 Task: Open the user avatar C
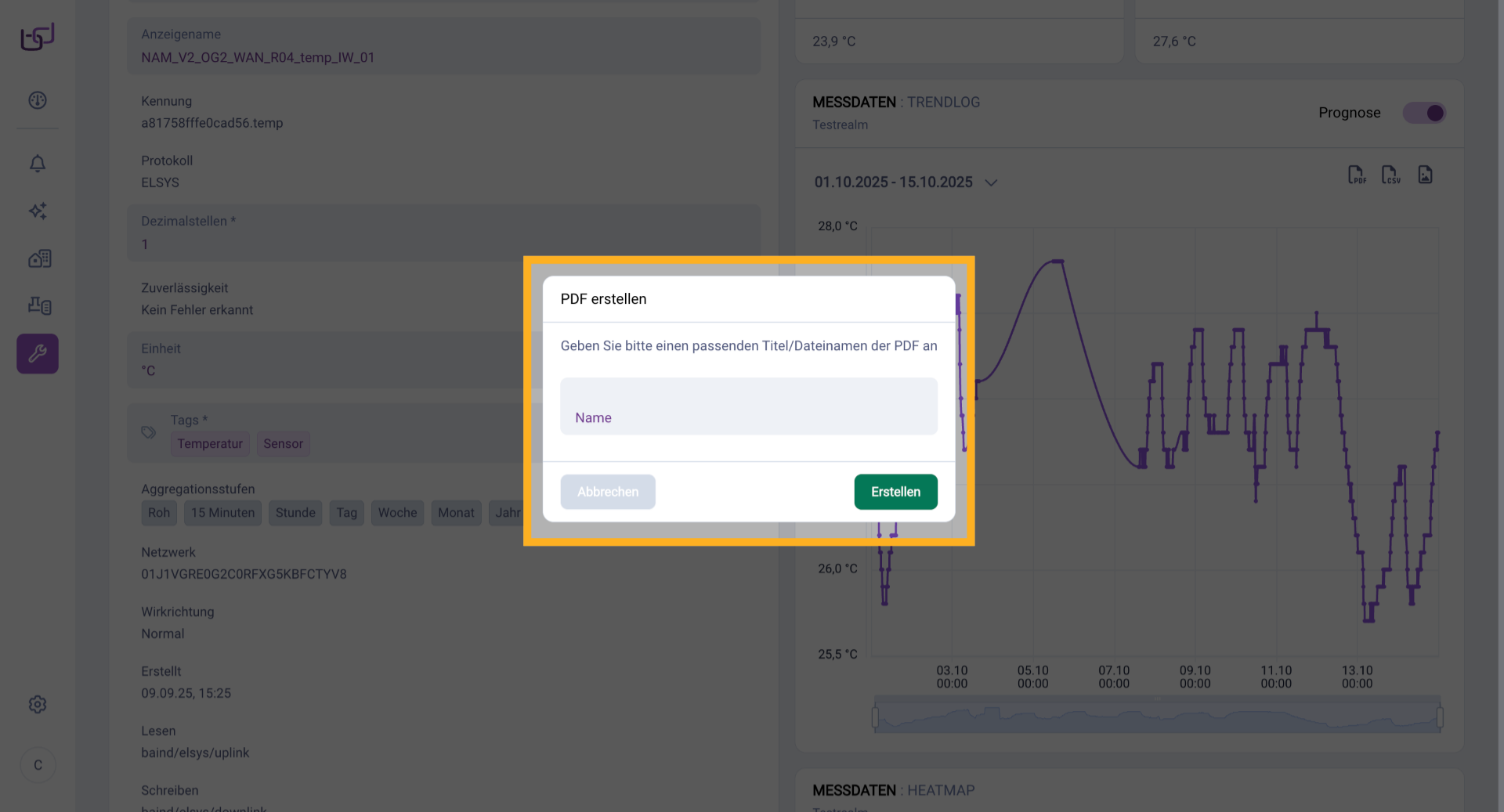38,765
